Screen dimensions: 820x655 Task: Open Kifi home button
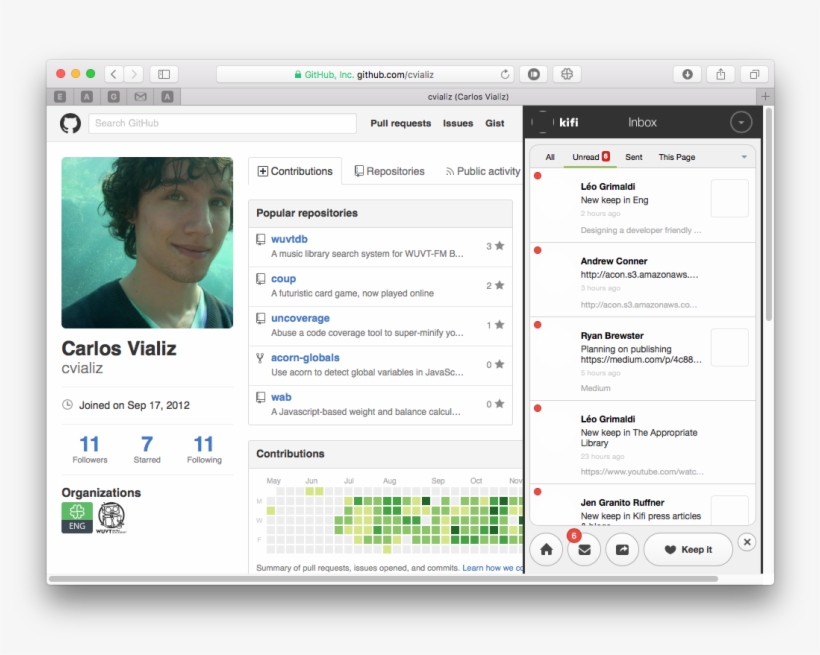[546, 549]
